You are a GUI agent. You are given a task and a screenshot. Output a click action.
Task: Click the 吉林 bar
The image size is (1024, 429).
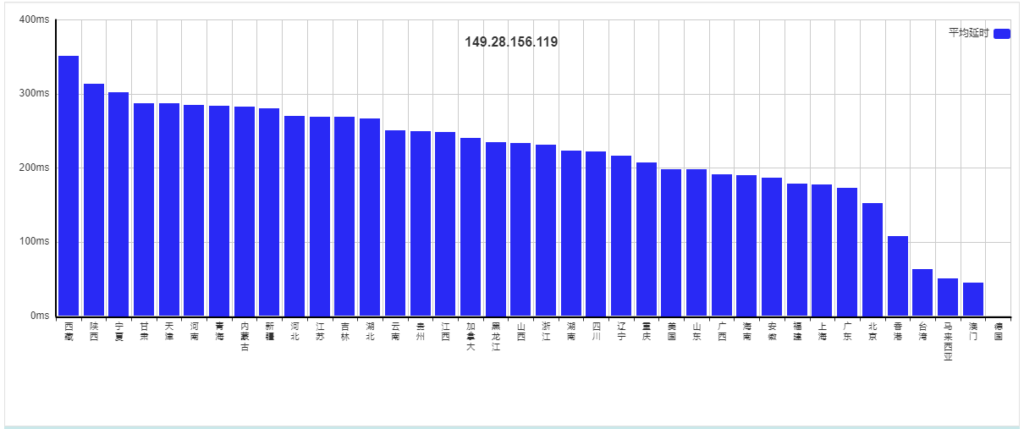pyautogui.click(x=344, y=216)
